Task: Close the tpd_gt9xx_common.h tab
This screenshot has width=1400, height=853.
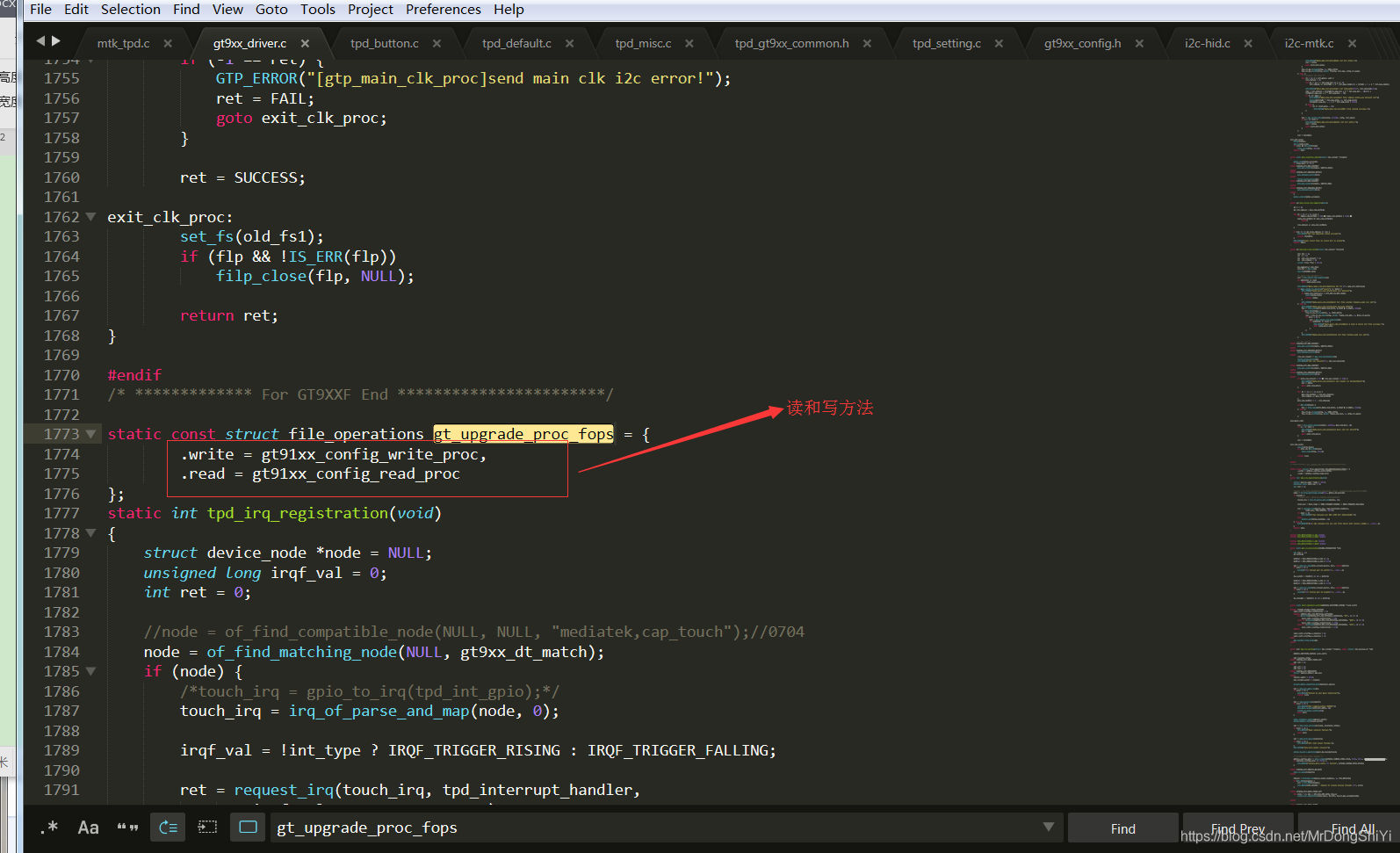Action: [867, 43]
